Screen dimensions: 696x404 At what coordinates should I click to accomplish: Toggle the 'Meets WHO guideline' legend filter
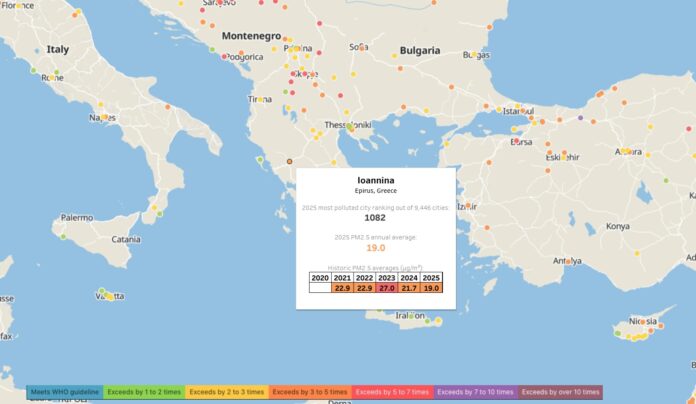coord(65,392)
